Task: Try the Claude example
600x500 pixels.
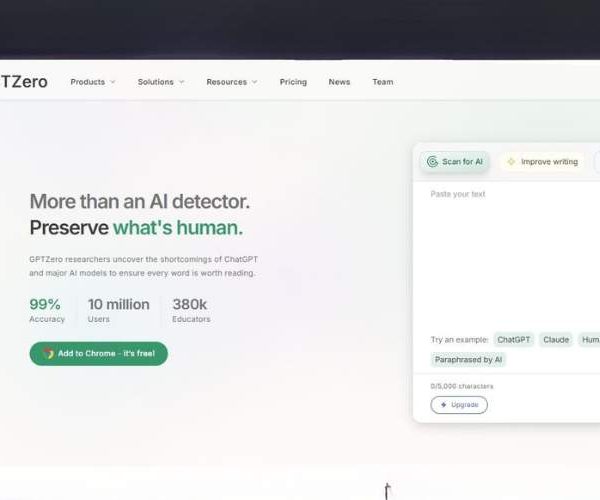Action: (x=556, y=340)
